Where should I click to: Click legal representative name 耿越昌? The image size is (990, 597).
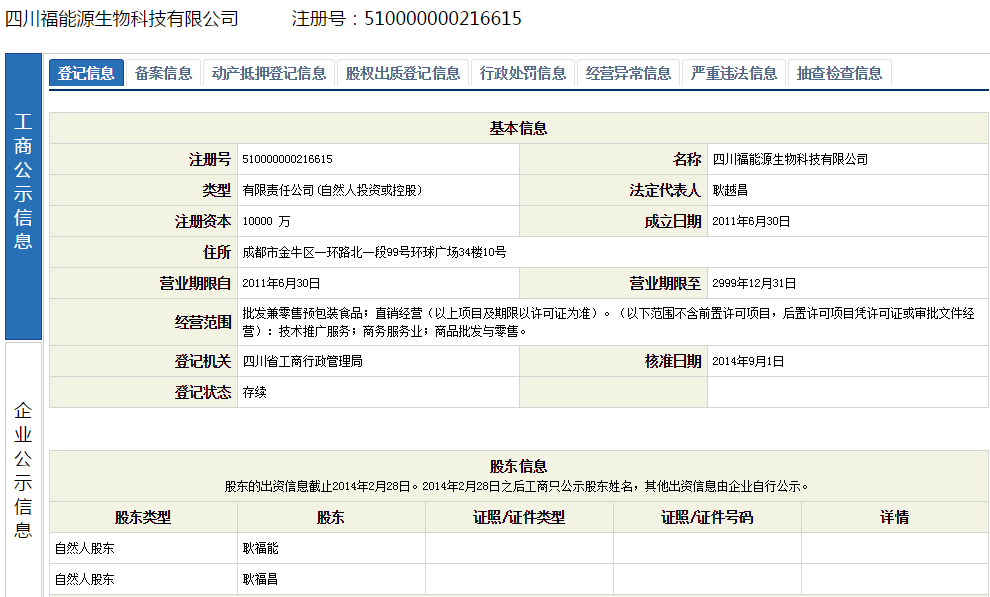click(730, 190)
